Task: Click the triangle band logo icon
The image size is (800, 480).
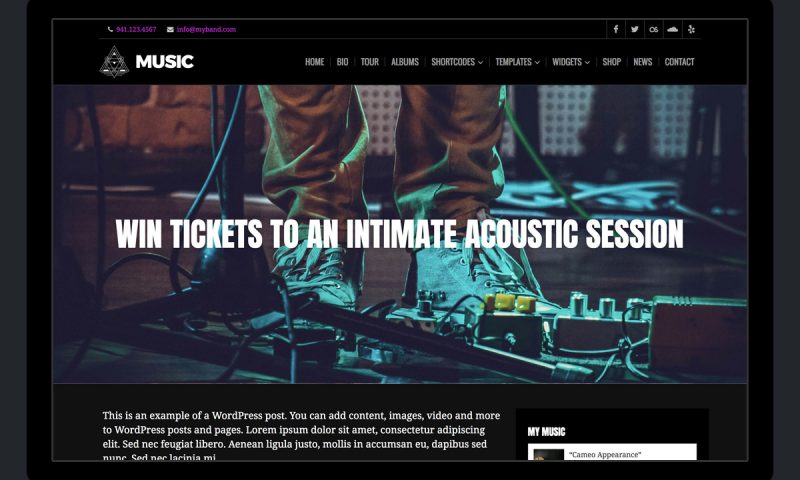Action: pyautogui.click(x=114, y=62)
